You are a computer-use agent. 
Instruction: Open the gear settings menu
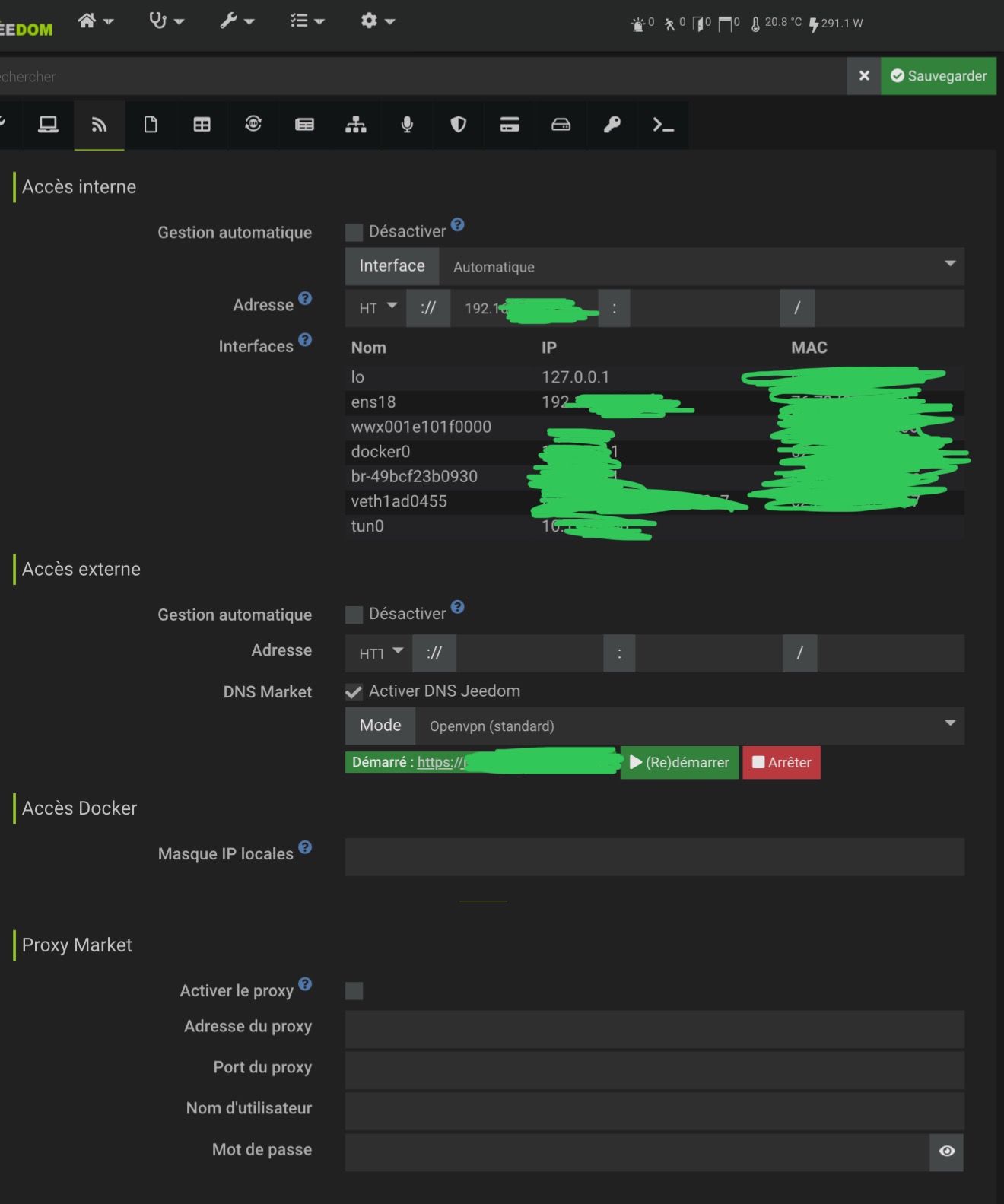[377, 21]
